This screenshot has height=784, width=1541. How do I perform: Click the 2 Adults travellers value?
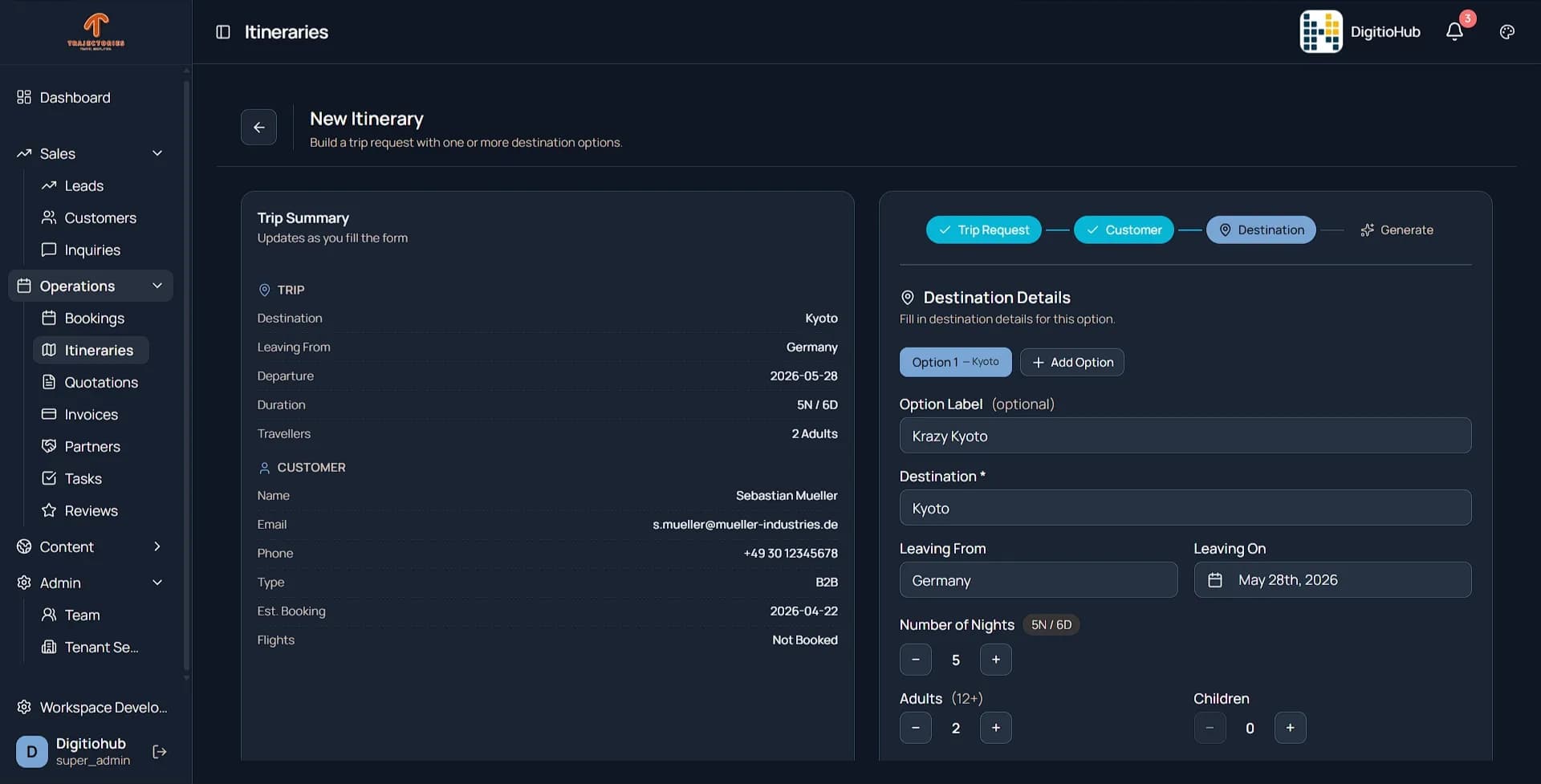coord(815,433)
